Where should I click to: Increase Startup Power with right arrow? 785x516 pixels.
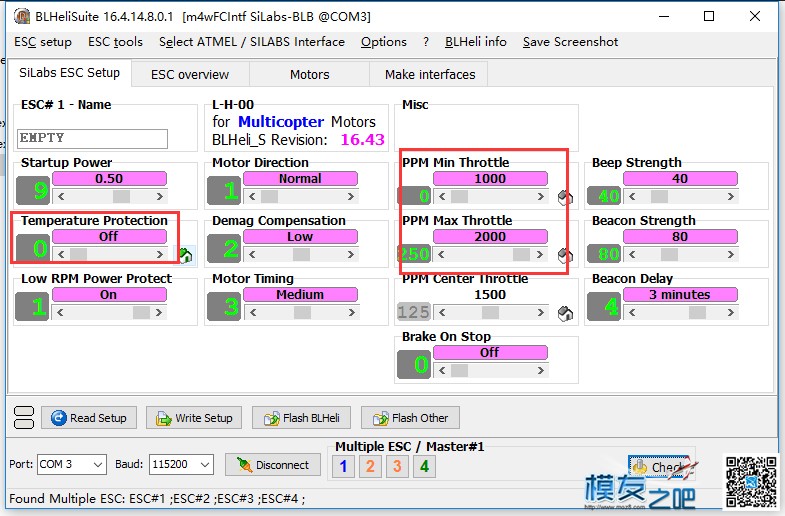click(x=160, y=197)
